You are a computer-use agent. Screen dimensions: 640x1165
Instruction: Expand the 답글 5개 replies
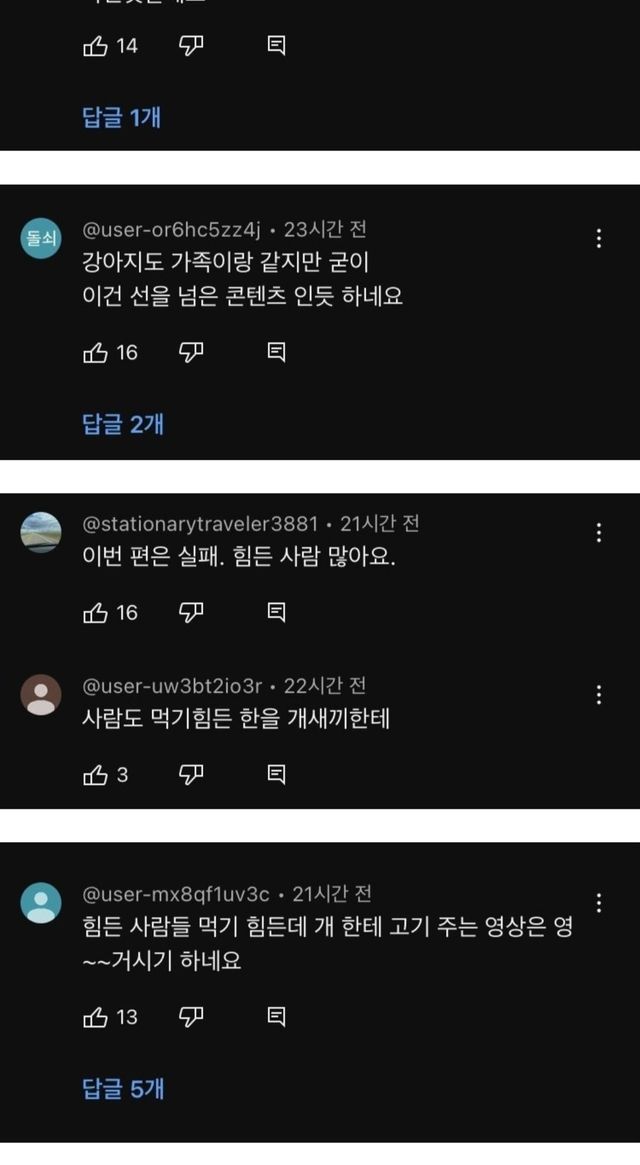122,1089
